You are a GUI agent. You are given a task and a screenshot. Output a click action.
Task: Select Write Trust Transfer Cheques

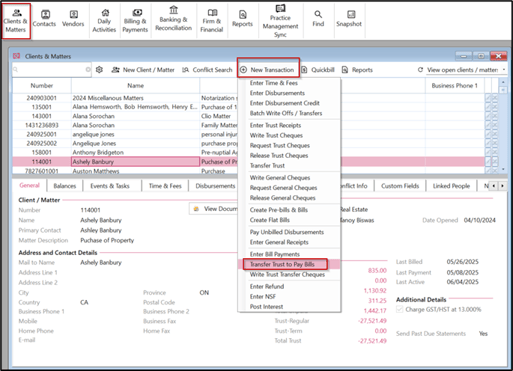coord(287,274)
